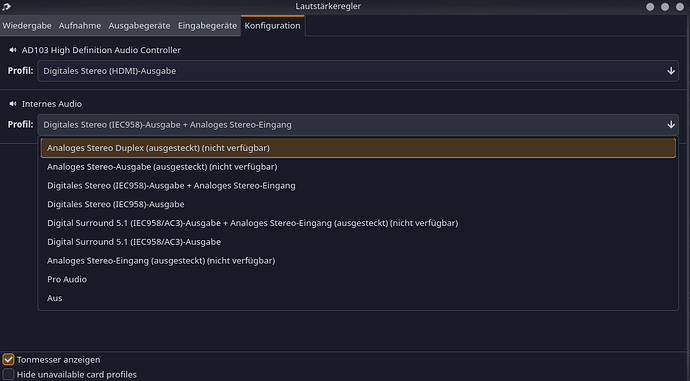The image size is (690, 381).
Task: Click the AD103 High Definition Audio Controller label
Action: click(x=101, y=50)
